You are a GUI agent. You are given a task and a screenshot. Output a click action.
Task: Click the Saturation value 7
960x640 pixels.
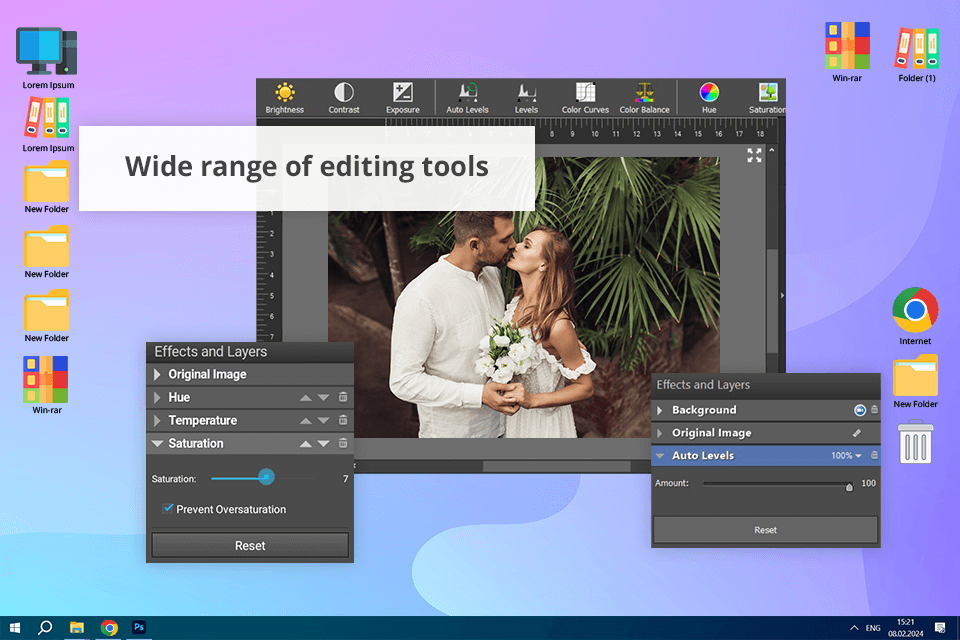[x=345, y=479]
